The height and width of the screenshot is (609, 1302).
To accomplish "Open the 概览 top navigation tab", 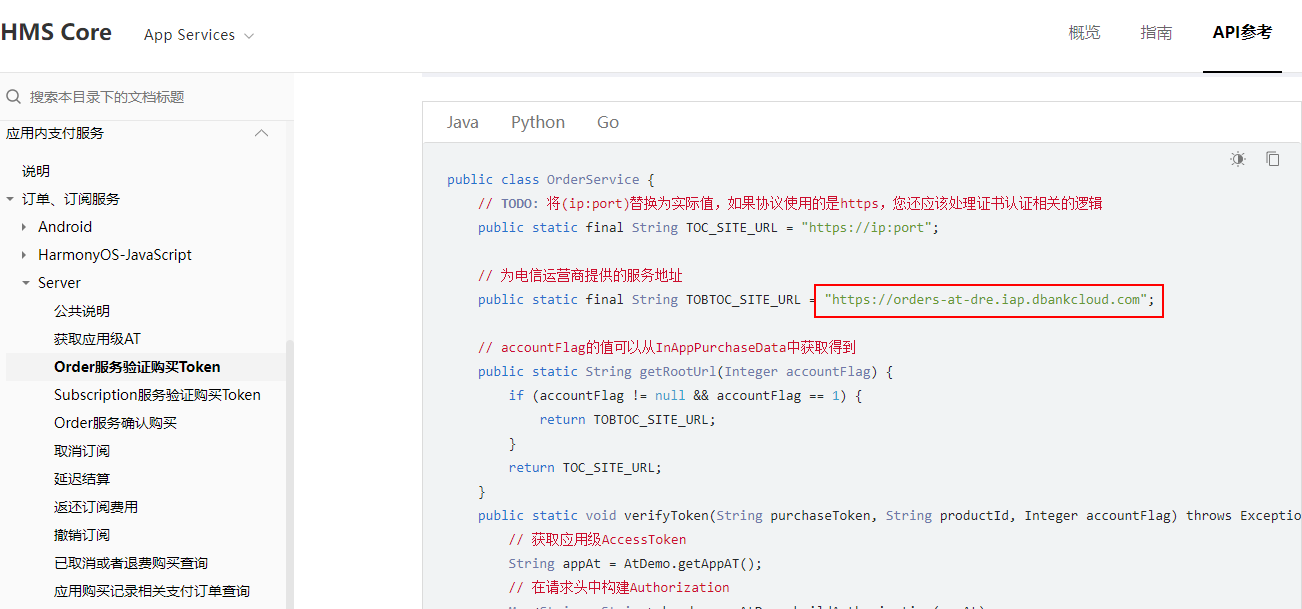I will tap(1084, 33).
